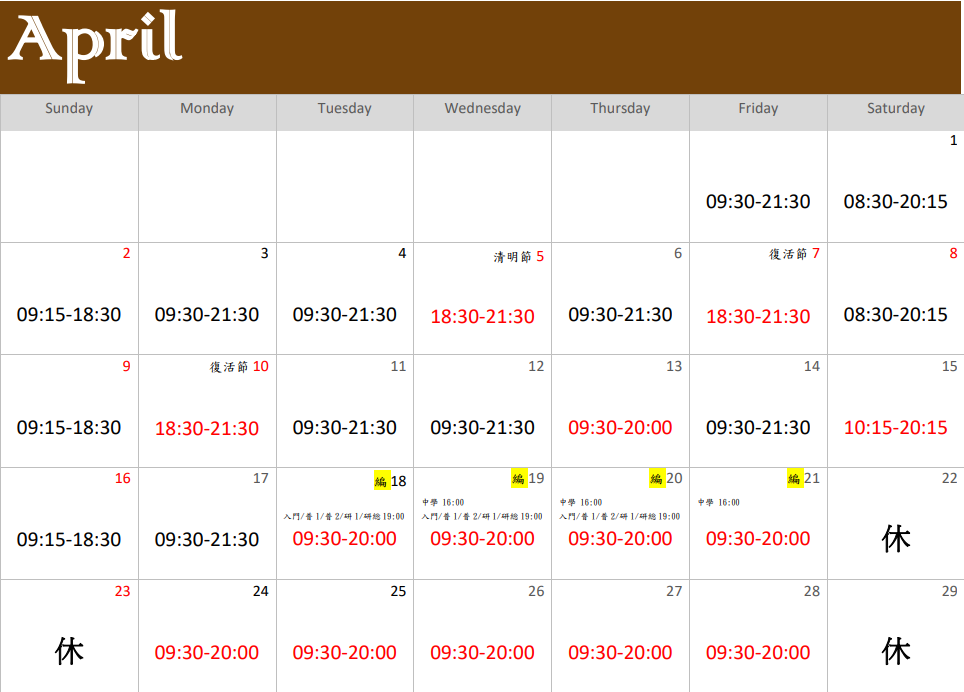The width and height of the screenshot is (964, 692).
Task: Click the yellow 編 mark on April 21
Action: [x=795, y=478]
